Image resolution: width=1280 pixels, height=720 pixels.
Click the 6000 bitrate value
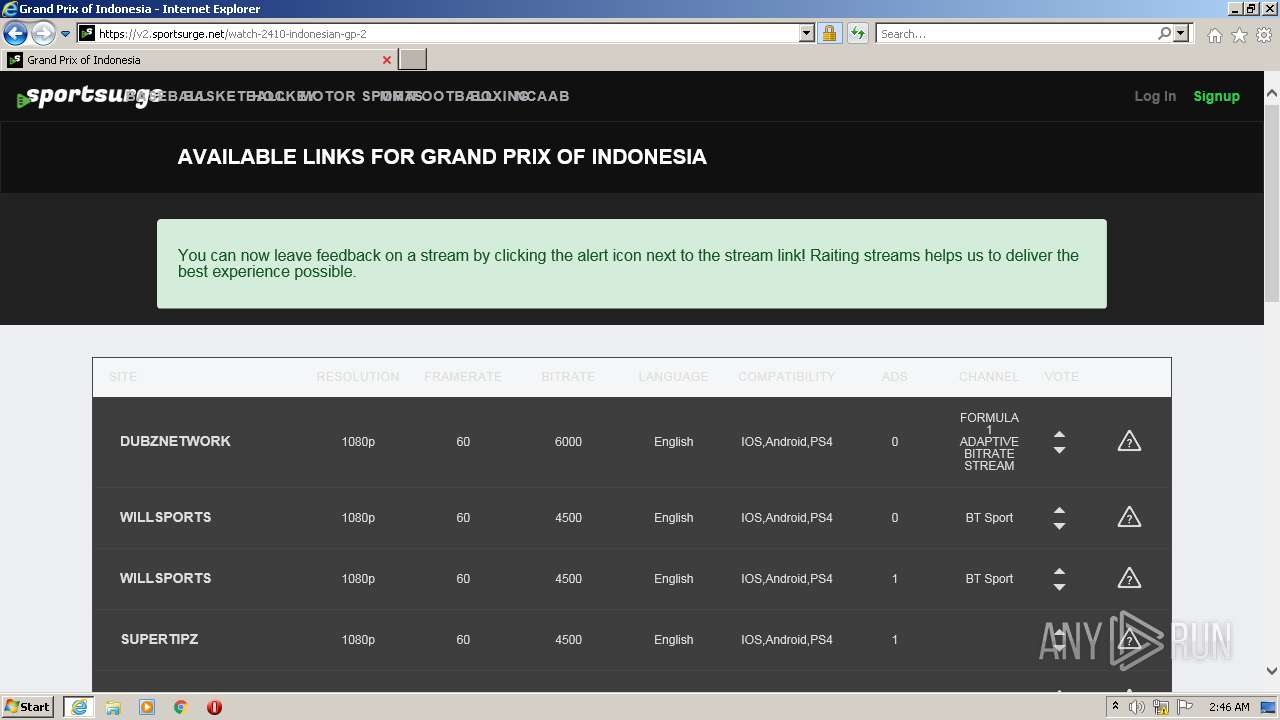[568, 441]
